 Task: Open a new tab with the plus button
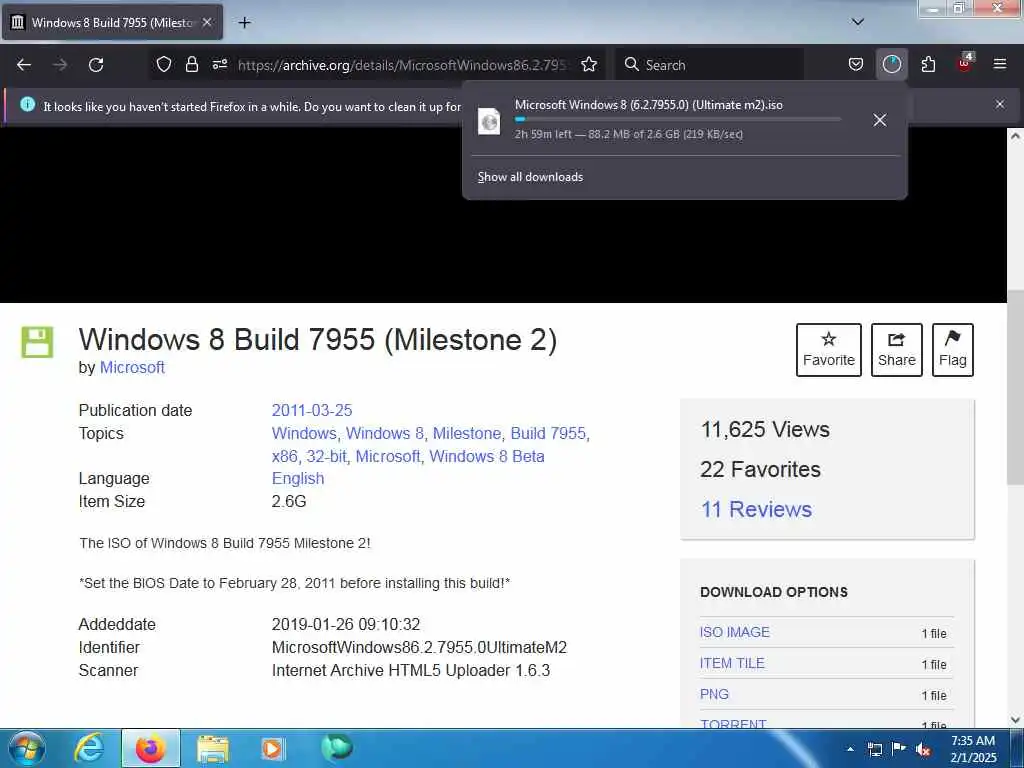pyautogui.click(x=244, y=23)
